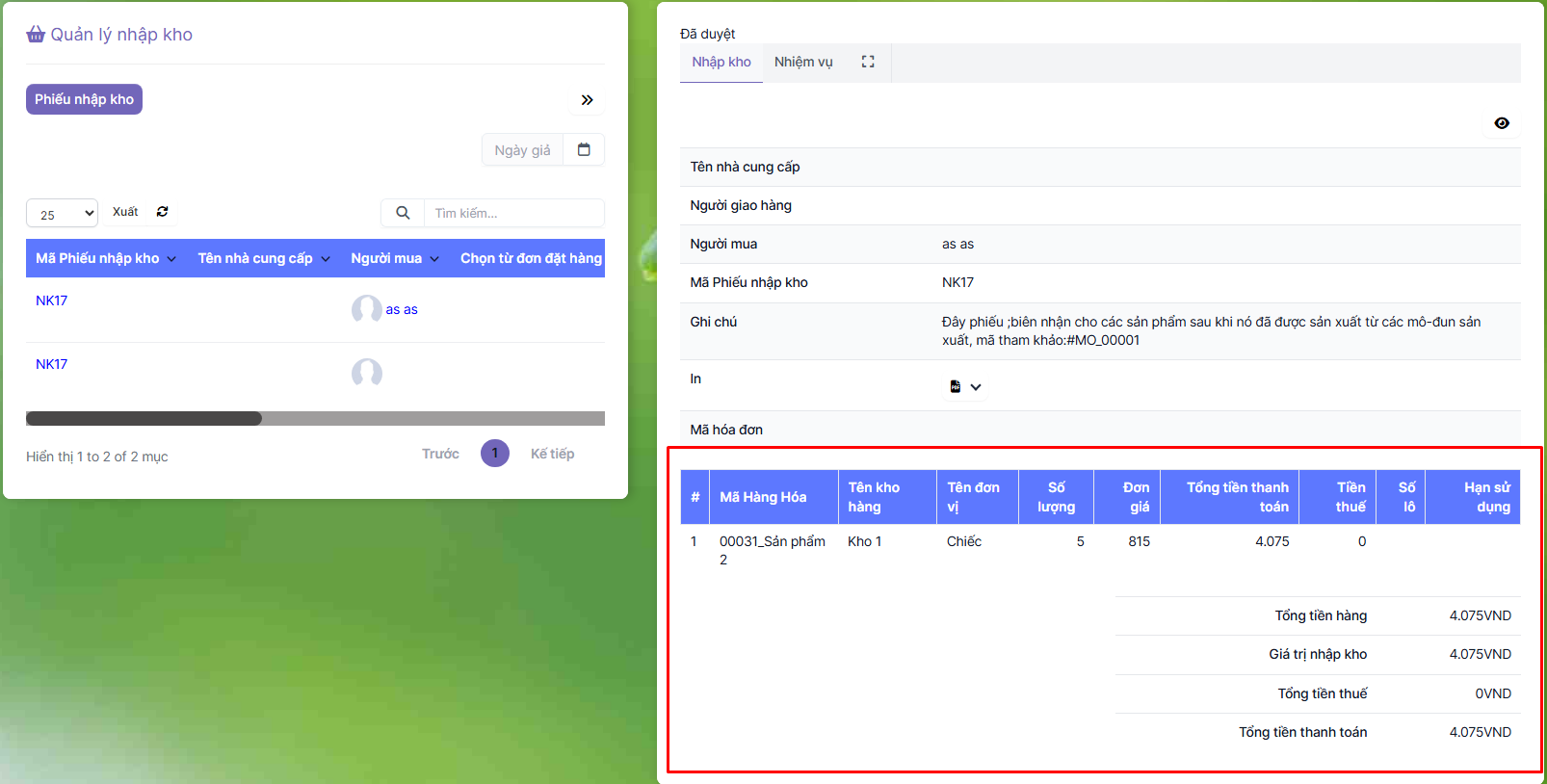Click the PDF print icon
Image resolution: width=1547 pixels, height=784 pixels.
point(955,386)
